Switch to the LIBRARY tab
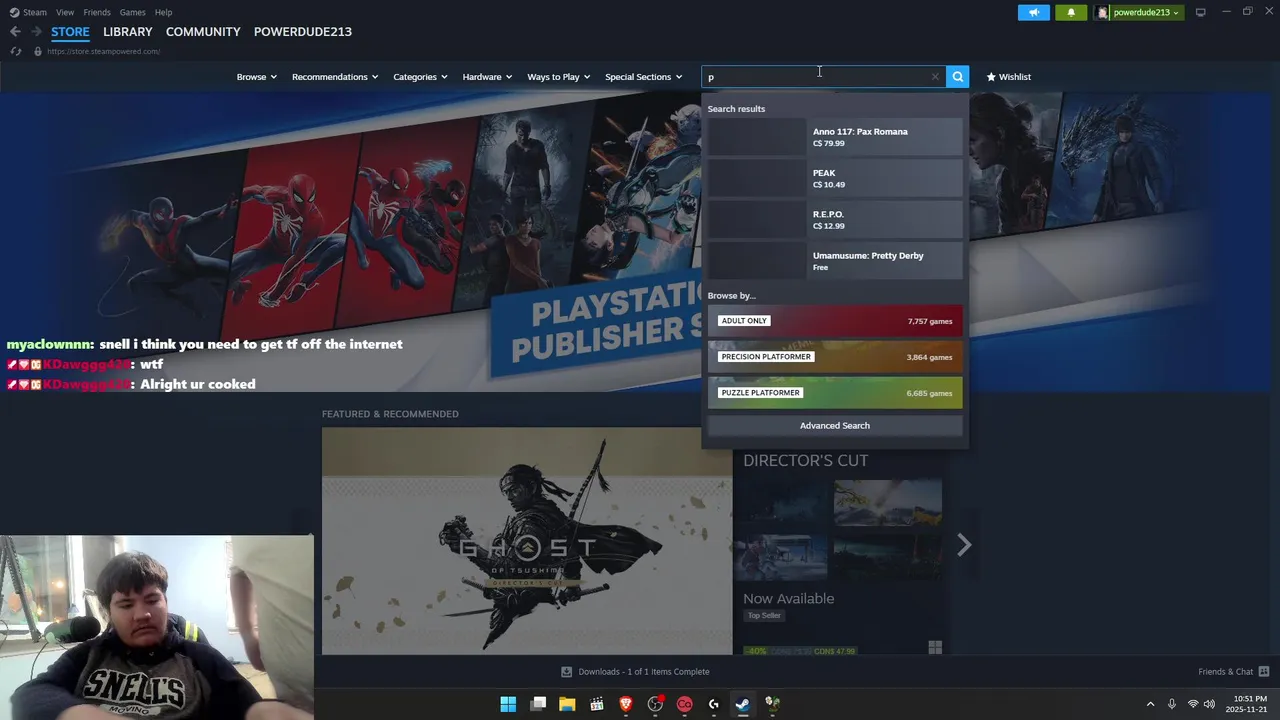 pos(128,32)
